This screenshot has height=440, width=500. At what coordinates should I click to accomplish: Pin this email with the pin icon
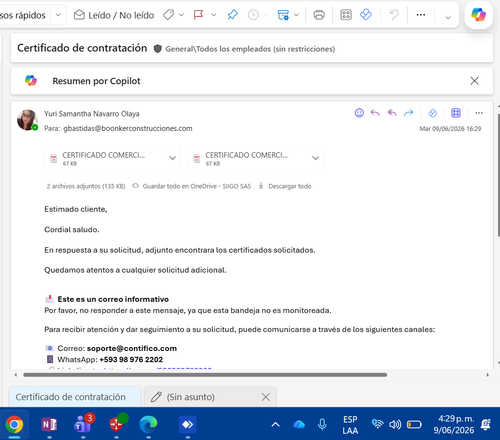click(x=232, y=15)
